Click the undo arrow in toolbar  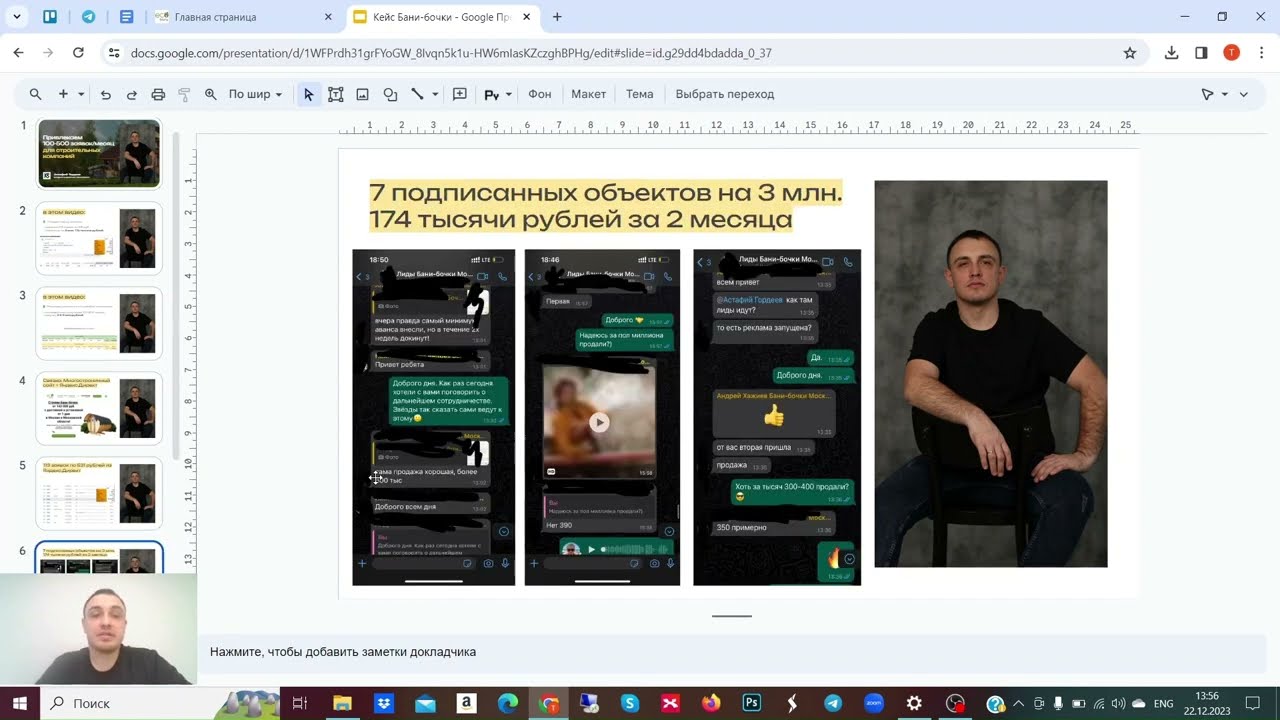[x=106, y=94]
